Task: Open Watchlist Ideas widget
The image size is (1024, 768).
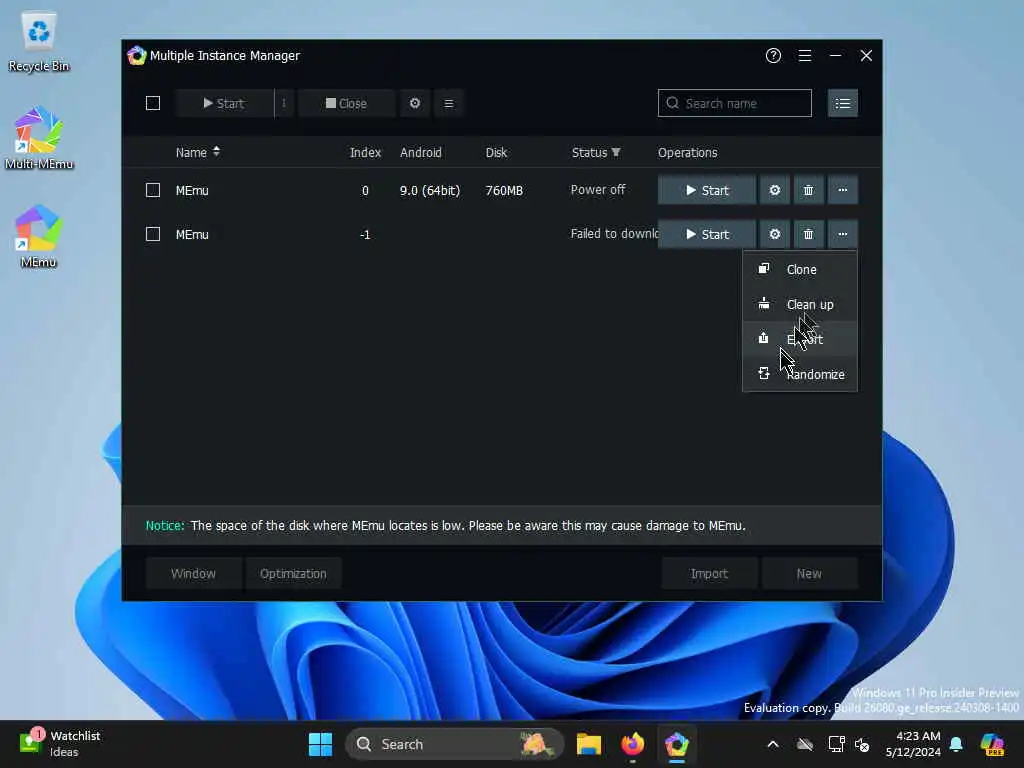Action: [x=59, y=744]
